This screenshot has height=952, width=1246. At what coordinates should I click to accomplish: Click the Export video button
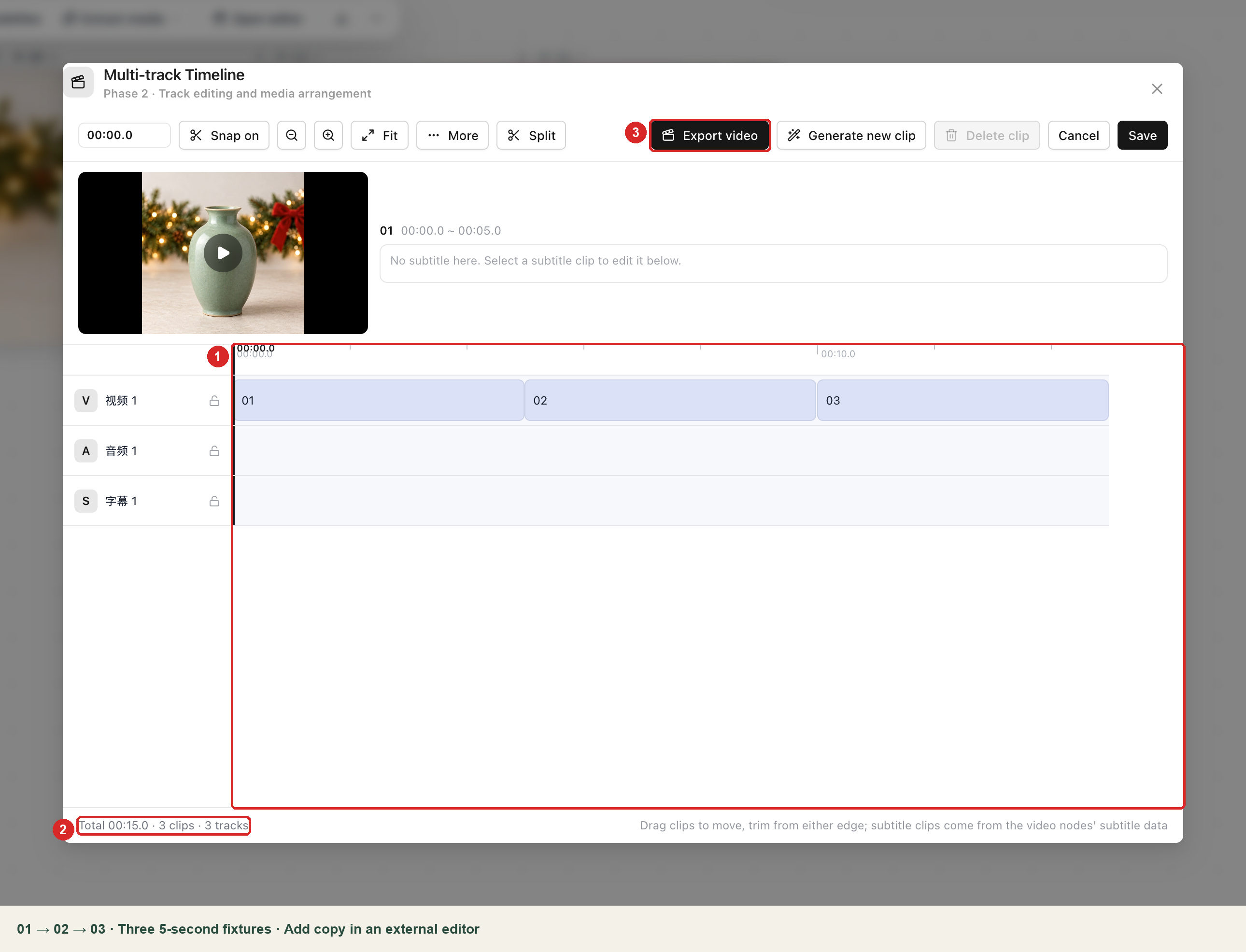[710, 136]
